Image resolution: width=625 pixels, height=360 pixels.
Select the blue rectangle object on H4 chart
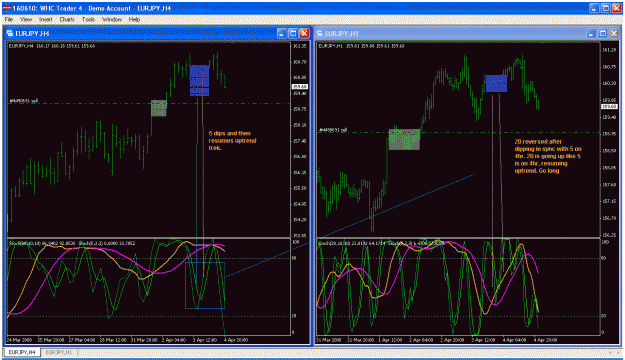click(199, 81)
